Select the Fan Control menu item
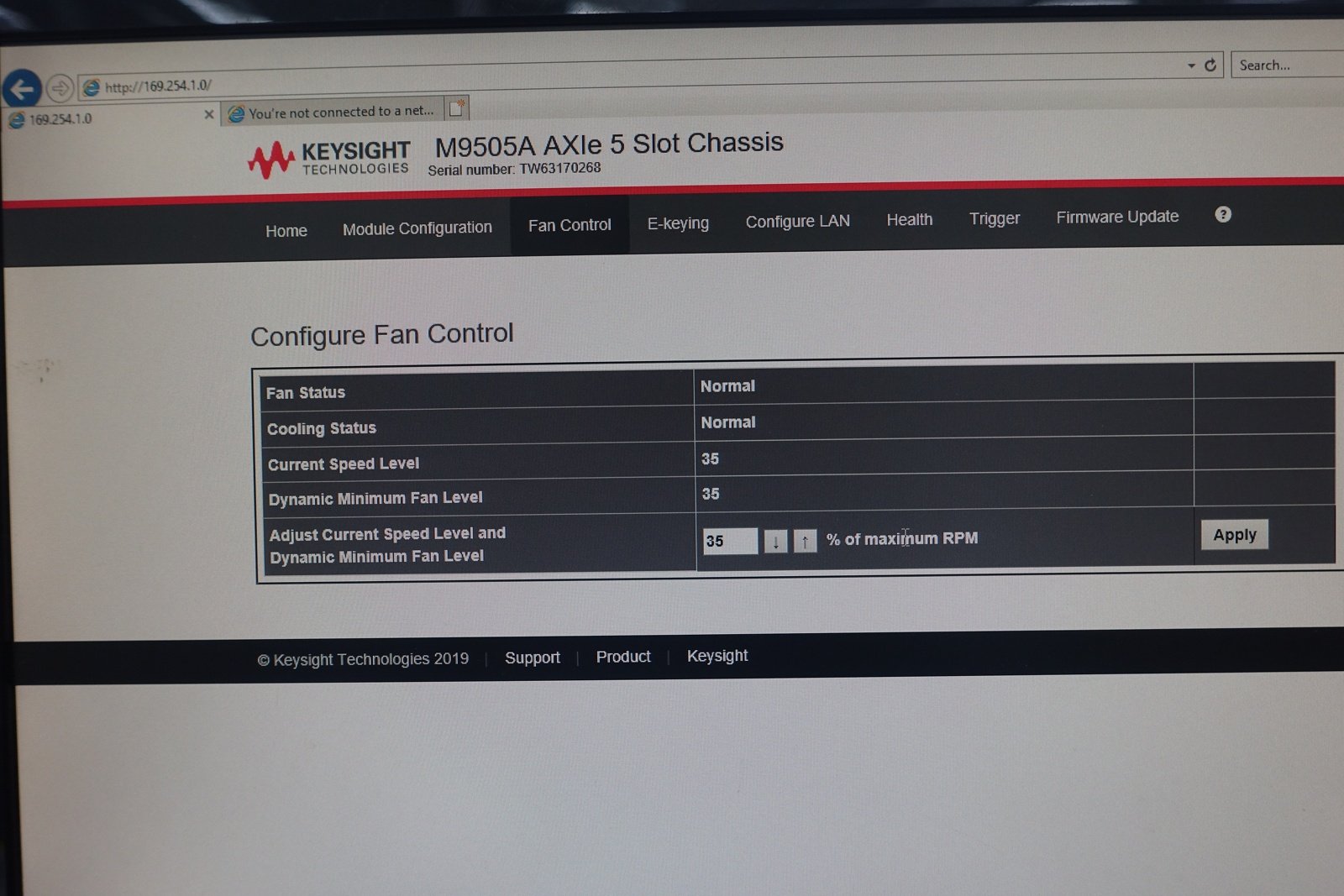Viewport: 1344px width, 896px height. point(570,225)
